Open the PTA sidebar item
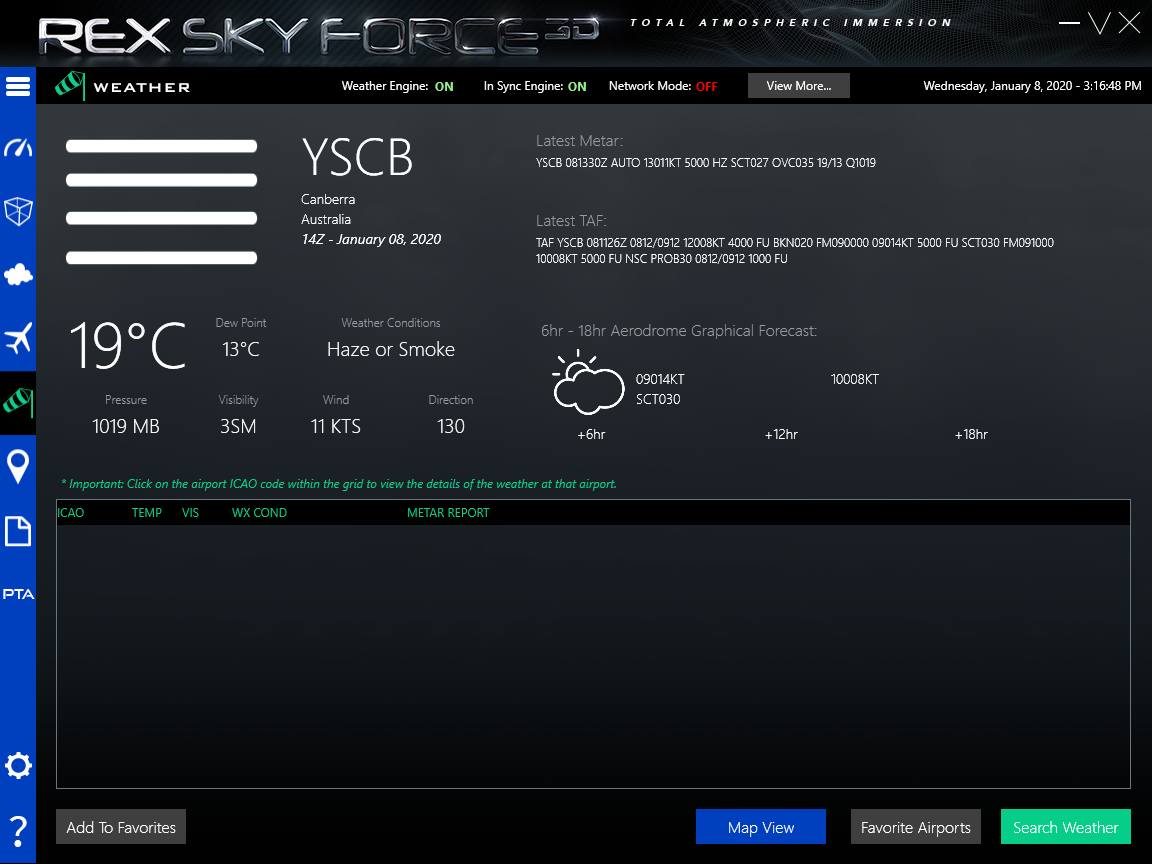Screen dimensions: 1152x864 18,594
